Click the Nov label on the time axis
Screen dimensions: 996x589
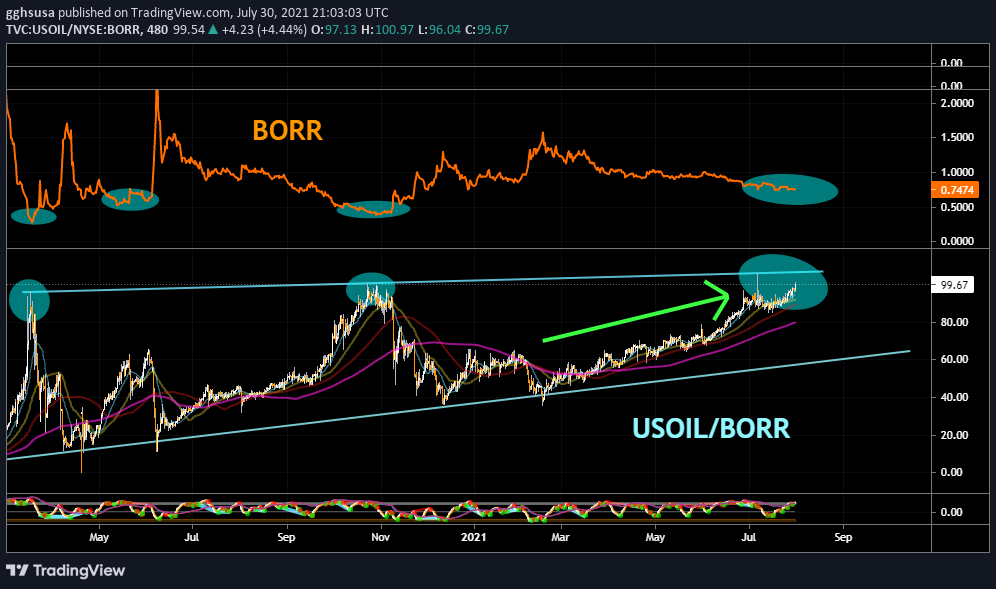(x=380, y=538)
